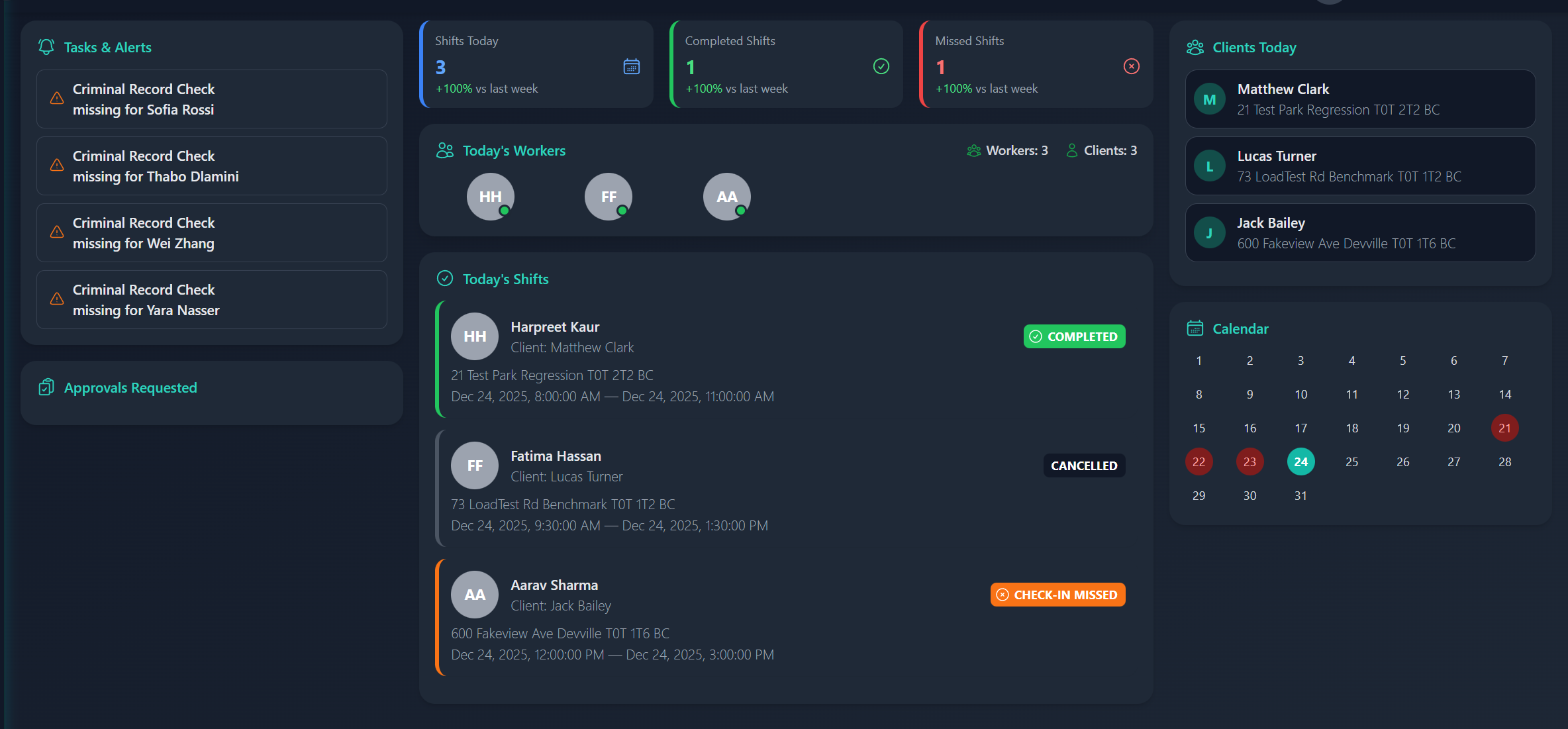Click the red cross icon on Missed Shifts card
This screenshot has width=1568, height=729.
click(x=1130, y=66)
